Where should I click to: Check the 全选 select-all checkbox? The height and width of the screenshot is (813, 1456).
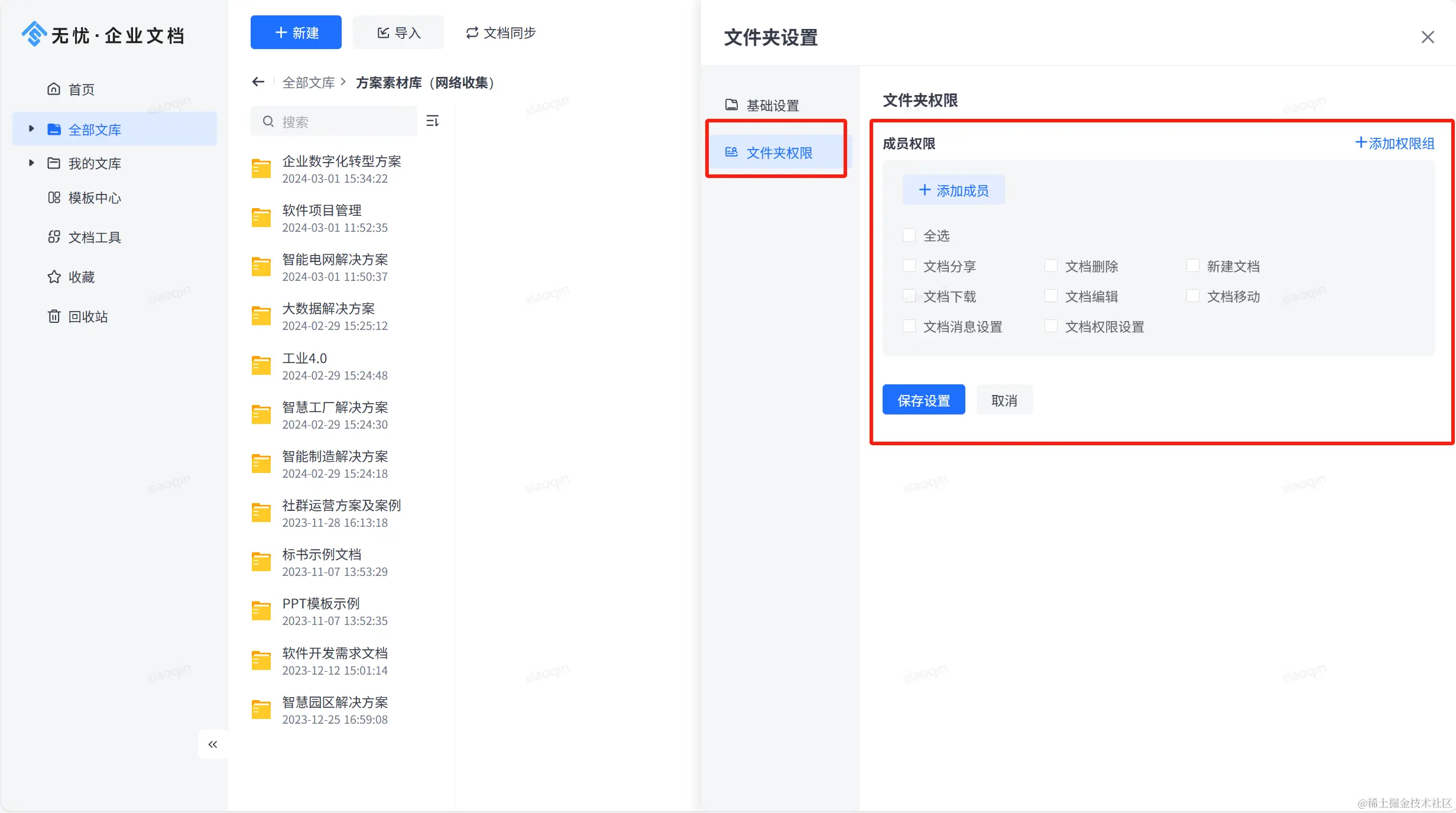[x=909, y=235]
